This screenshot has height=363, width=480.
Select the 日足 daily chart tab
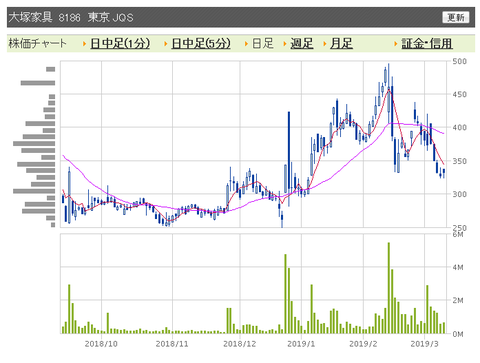pyautogui.click(x=263, y=43)
